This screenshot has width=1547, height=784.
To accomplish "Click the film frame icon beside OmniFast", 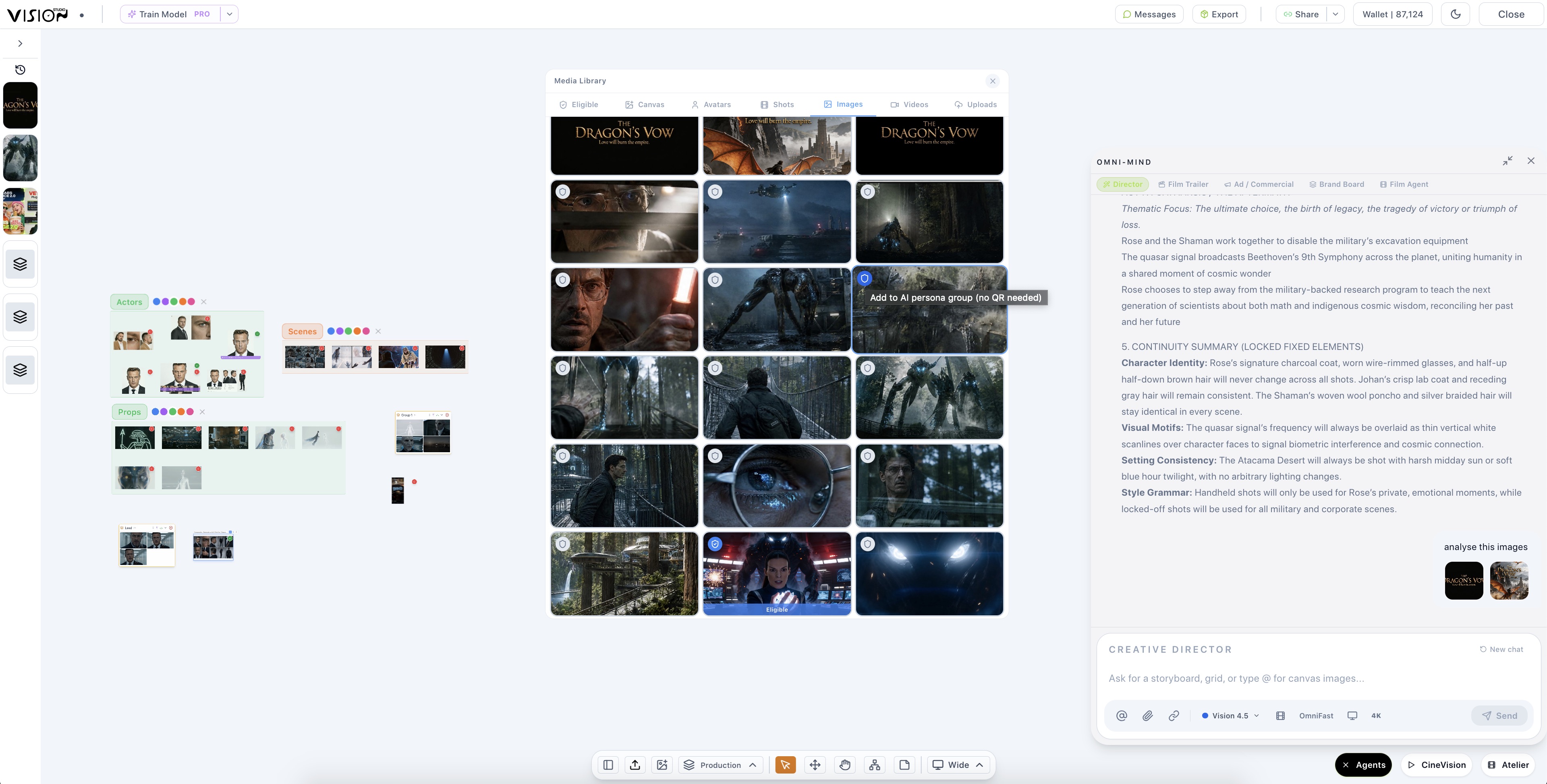I will (1280, 716).
